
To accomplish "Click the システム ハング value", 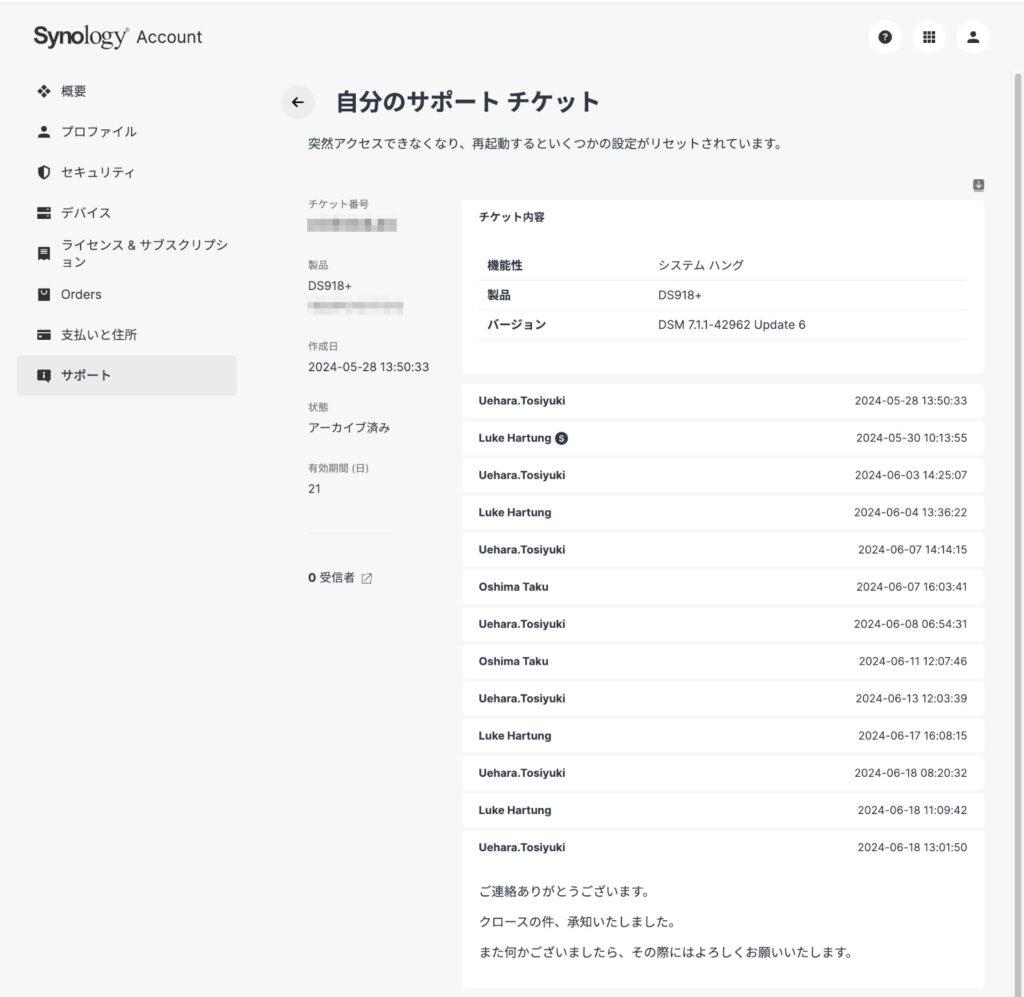I will 701,266.
